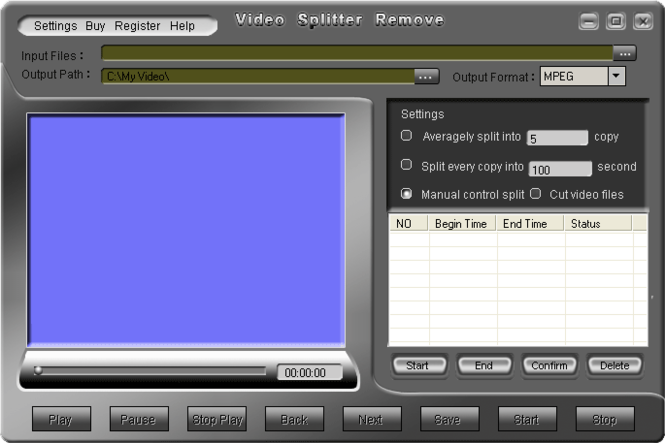Click the End Time column header
This screenshot has height=443, width=665.
click(x=530, y=223)
